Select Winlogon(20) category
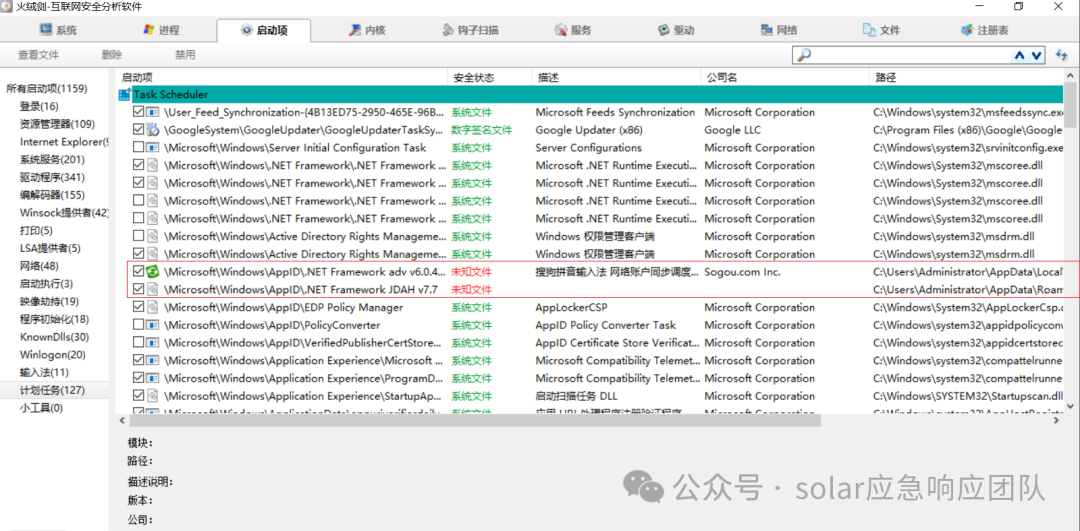The height and width of the screenshot is (531, 1080). coord(53,355)
